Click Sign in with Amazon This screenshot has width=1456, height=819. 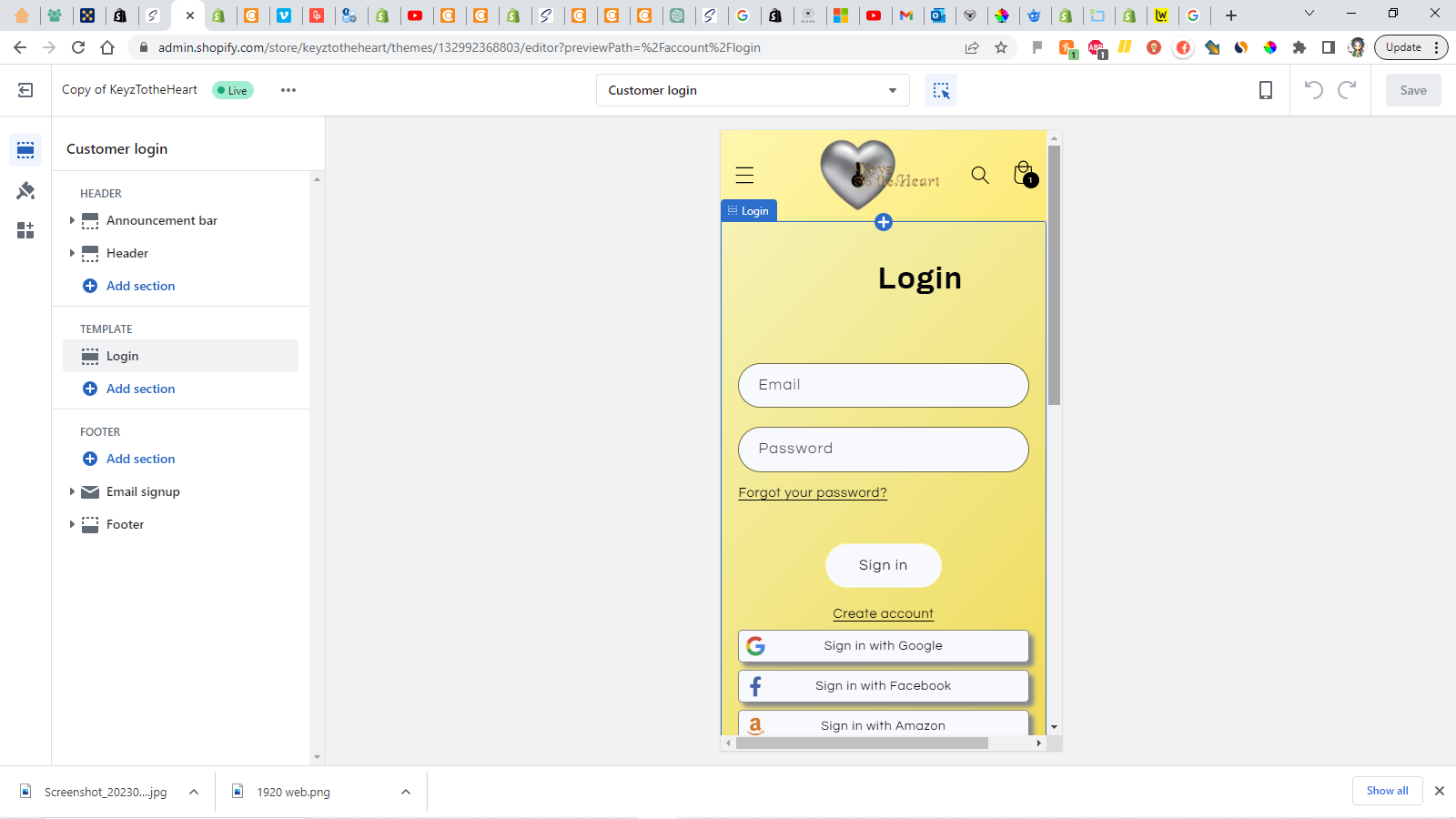pyautogui.click(x=883, y=724)
